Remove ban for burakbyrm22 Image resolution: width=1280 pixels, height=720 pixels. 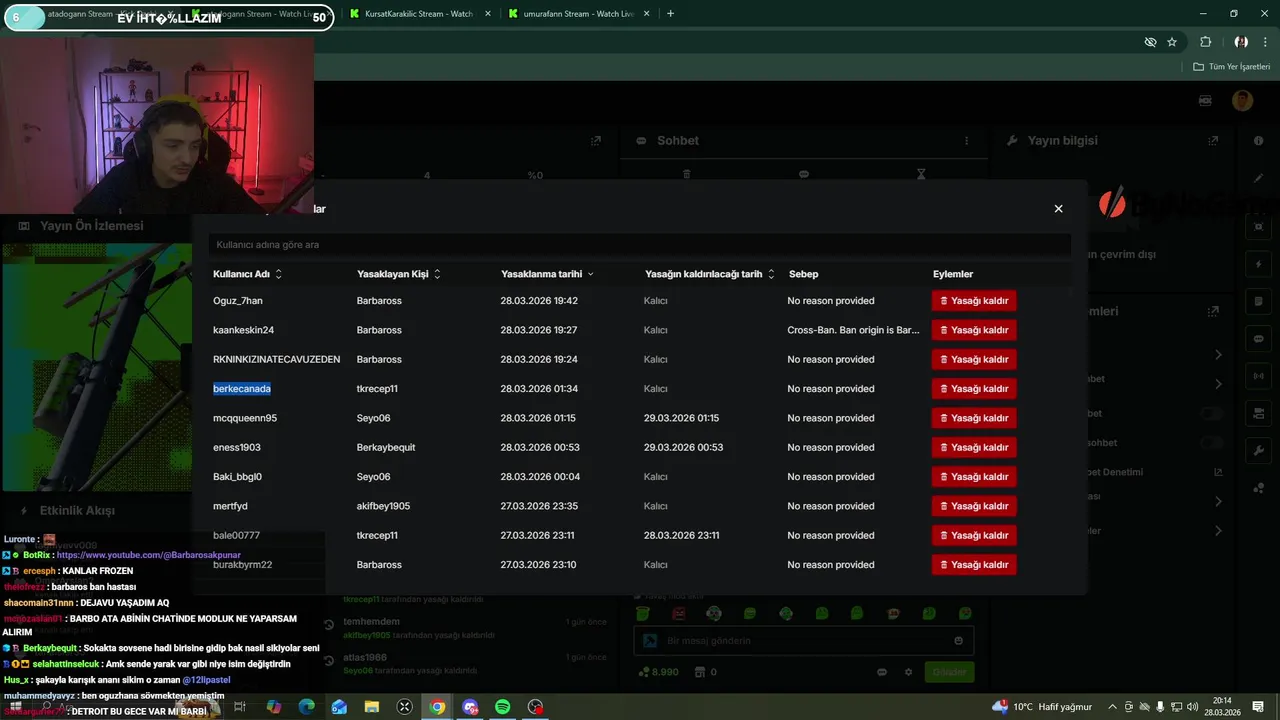(974, 565)
